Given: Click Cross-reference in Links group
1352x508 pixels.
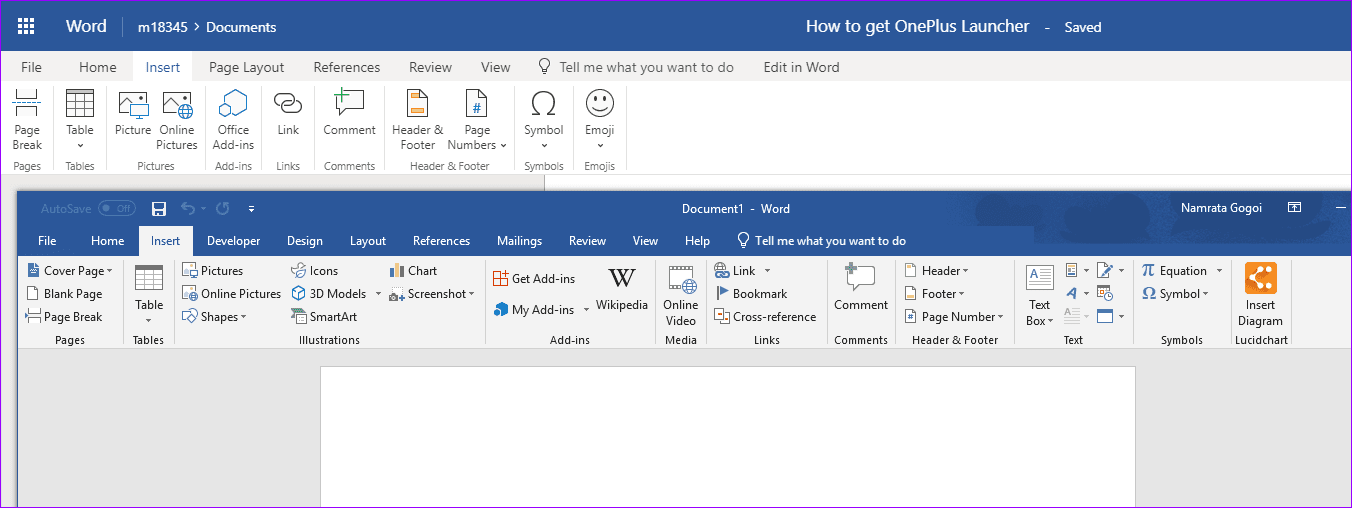Looking at the screenshot, I should pyautogui.click(x=766, y=317).
